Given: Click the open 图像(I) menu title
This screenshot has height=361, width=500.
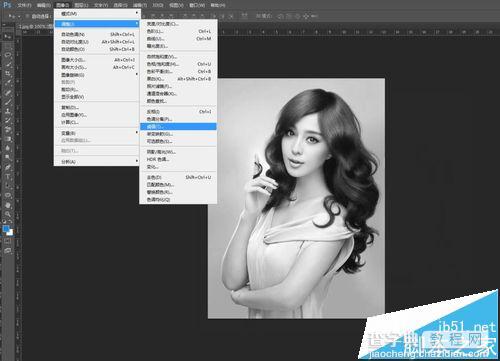Looking at the screenshot, I should click(62, 5).
